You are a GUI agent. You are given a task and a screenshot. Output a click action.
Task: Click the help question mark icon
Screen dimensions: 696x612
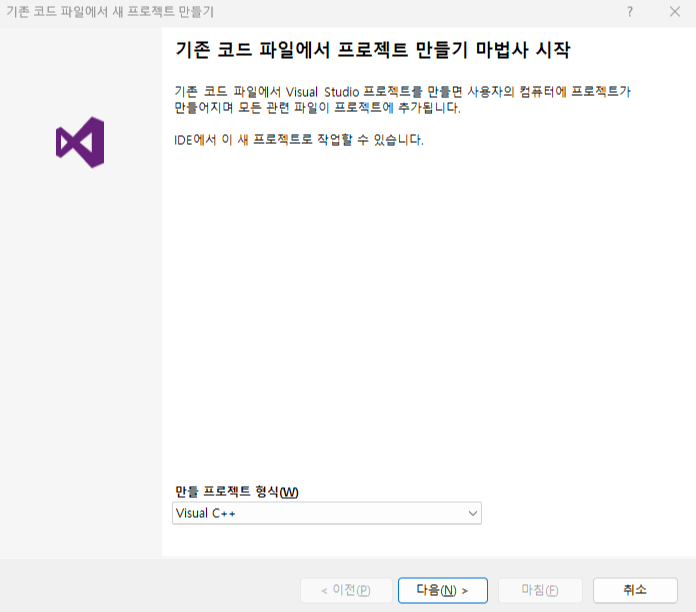point(630,12)
